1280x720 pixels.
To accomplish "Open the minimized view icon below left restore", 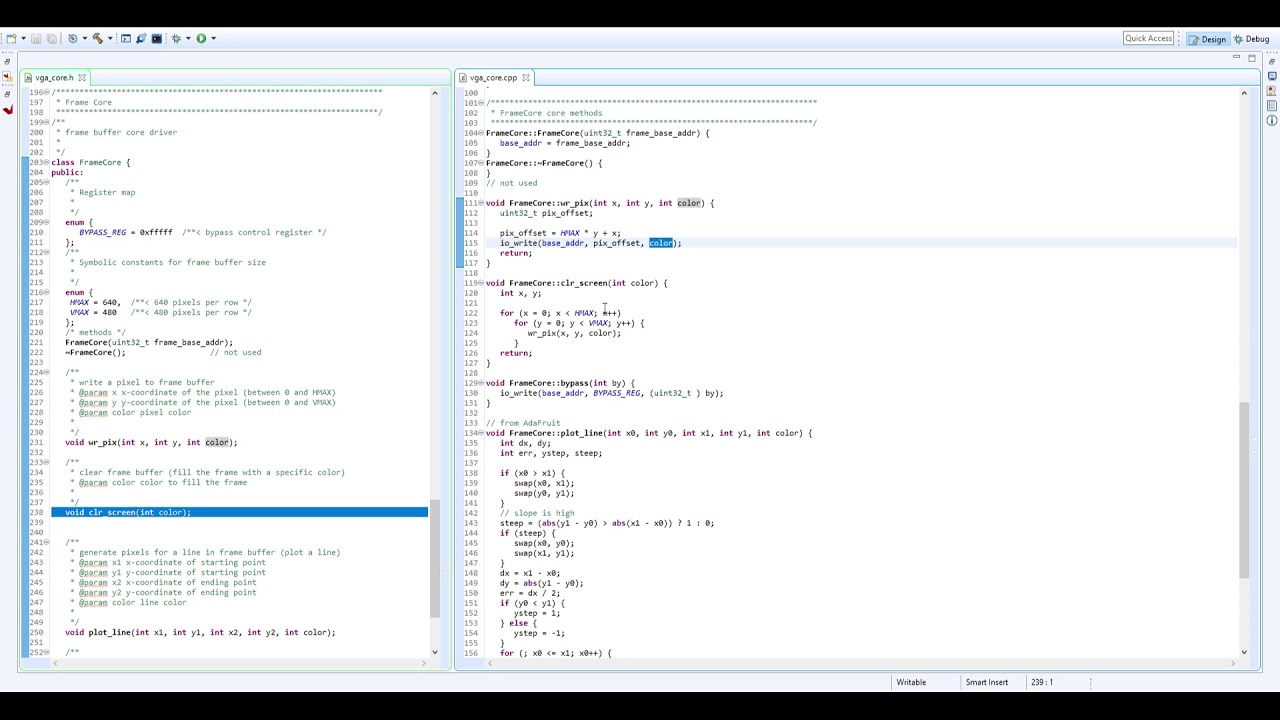I will pos(7,77).
